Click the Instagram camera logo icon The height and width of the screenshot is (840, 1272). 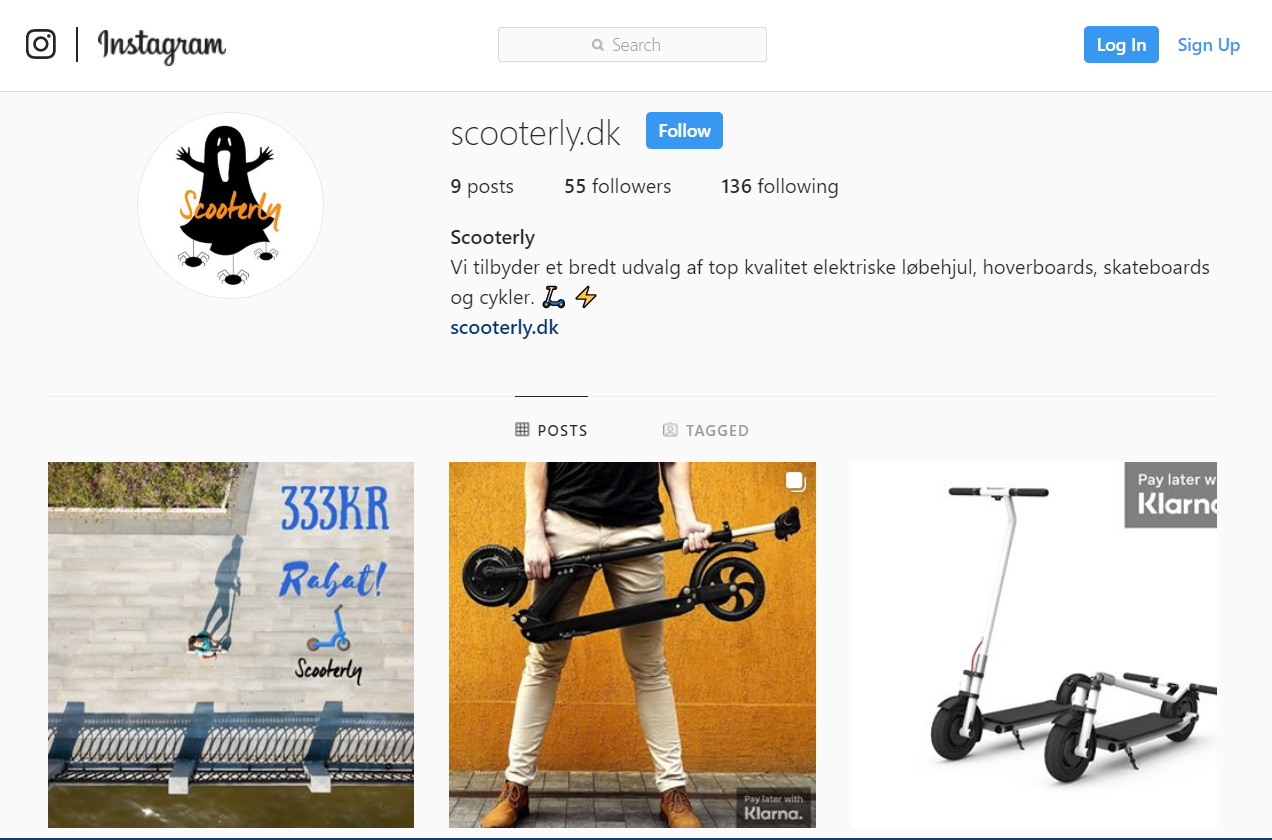[x=41, y=44]
